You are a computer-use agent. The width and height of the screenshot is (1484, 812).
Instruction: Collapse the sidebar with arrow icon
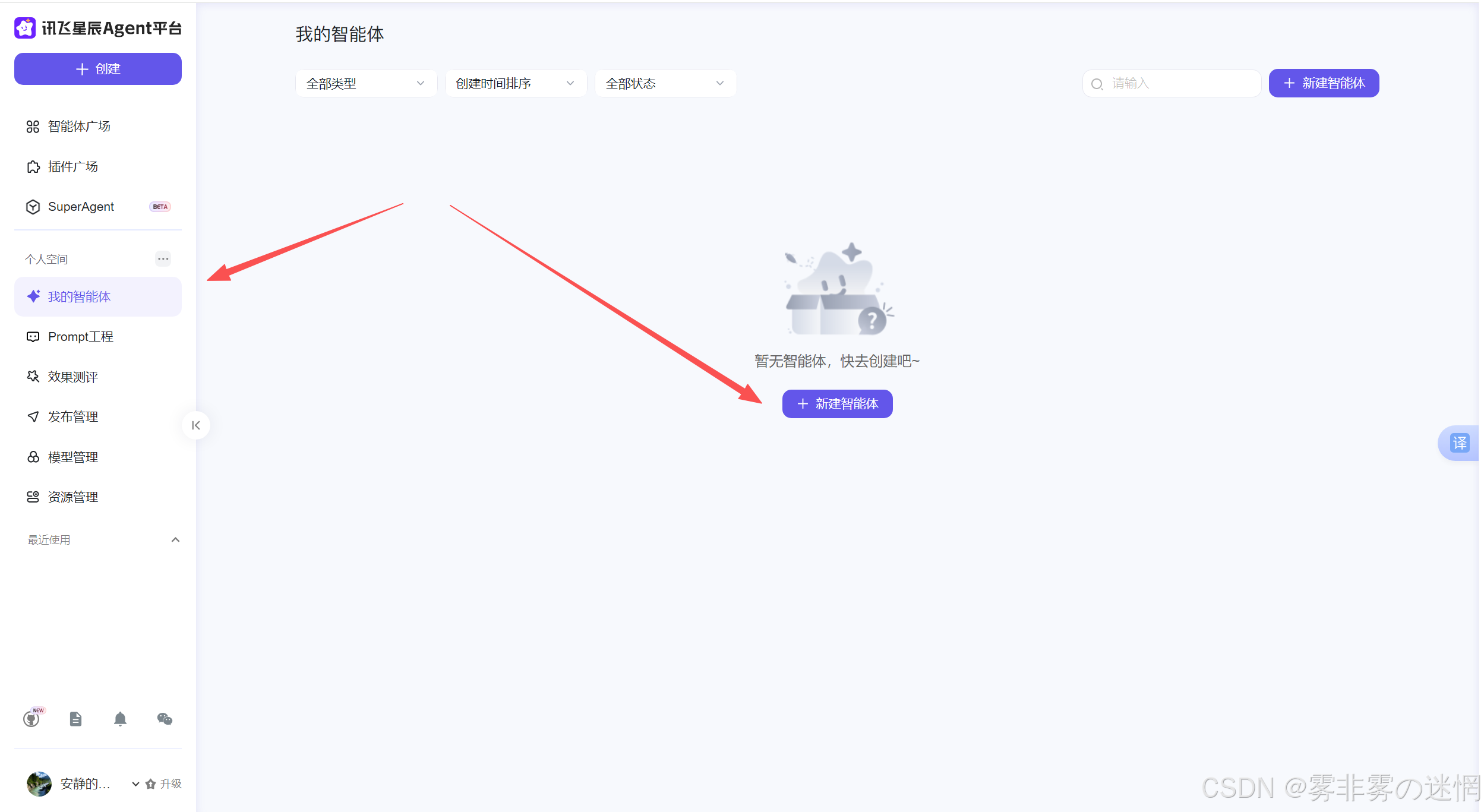tap(196, 425)
